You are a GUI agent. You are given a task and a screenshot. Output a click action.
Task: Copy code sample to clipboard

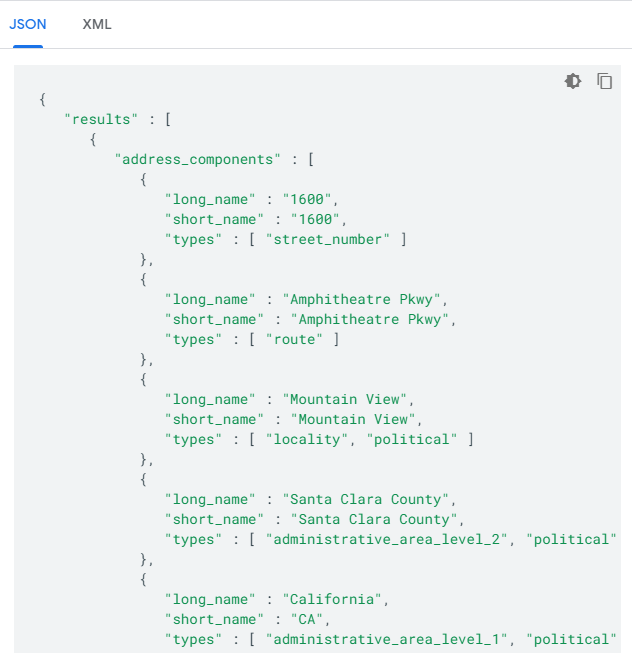pyautogui.click(x=605, y=81)
